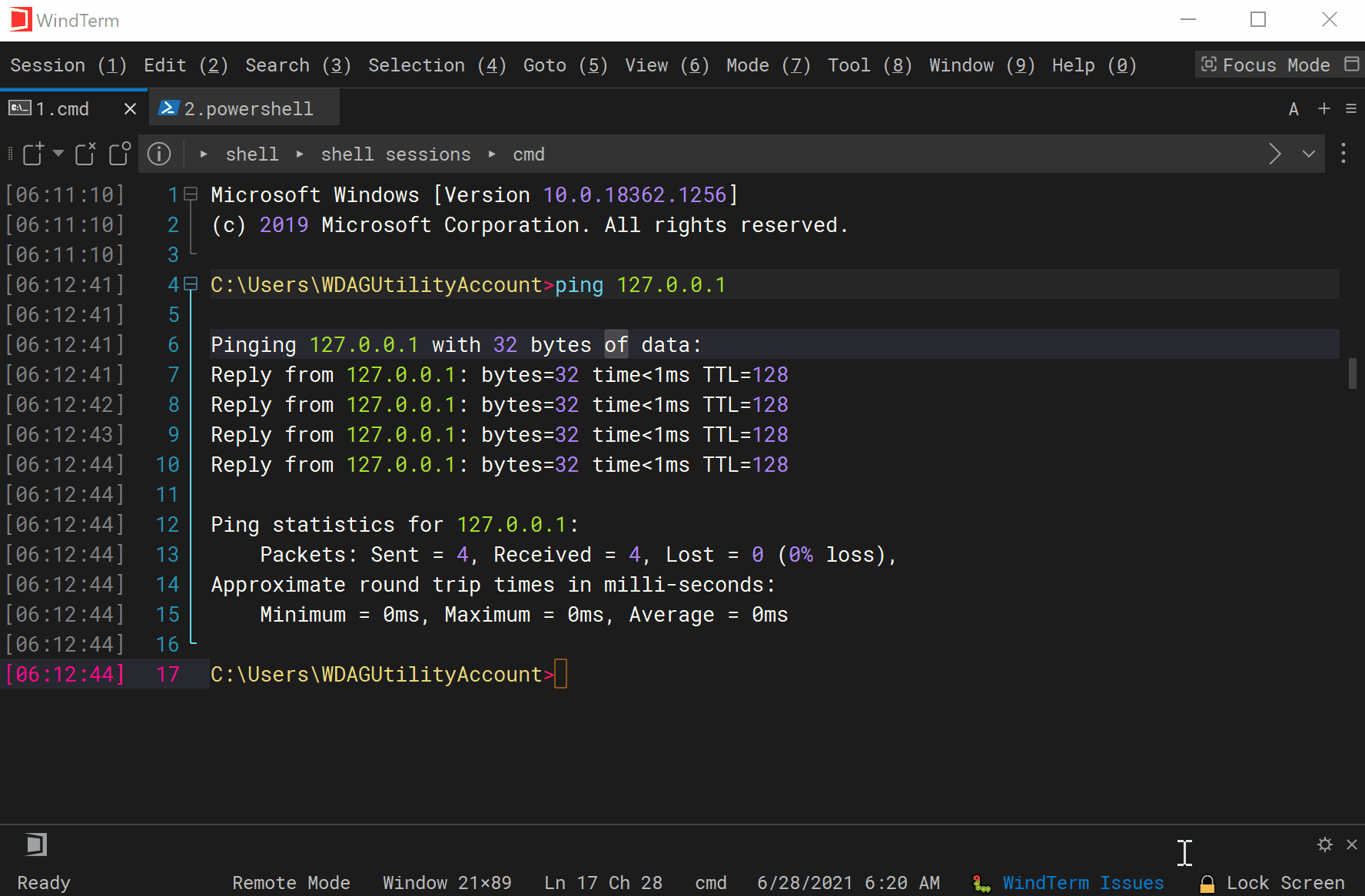1365x896 pixels.
Task: Click the bottom panel pane icon
Action: click(36, 845)
